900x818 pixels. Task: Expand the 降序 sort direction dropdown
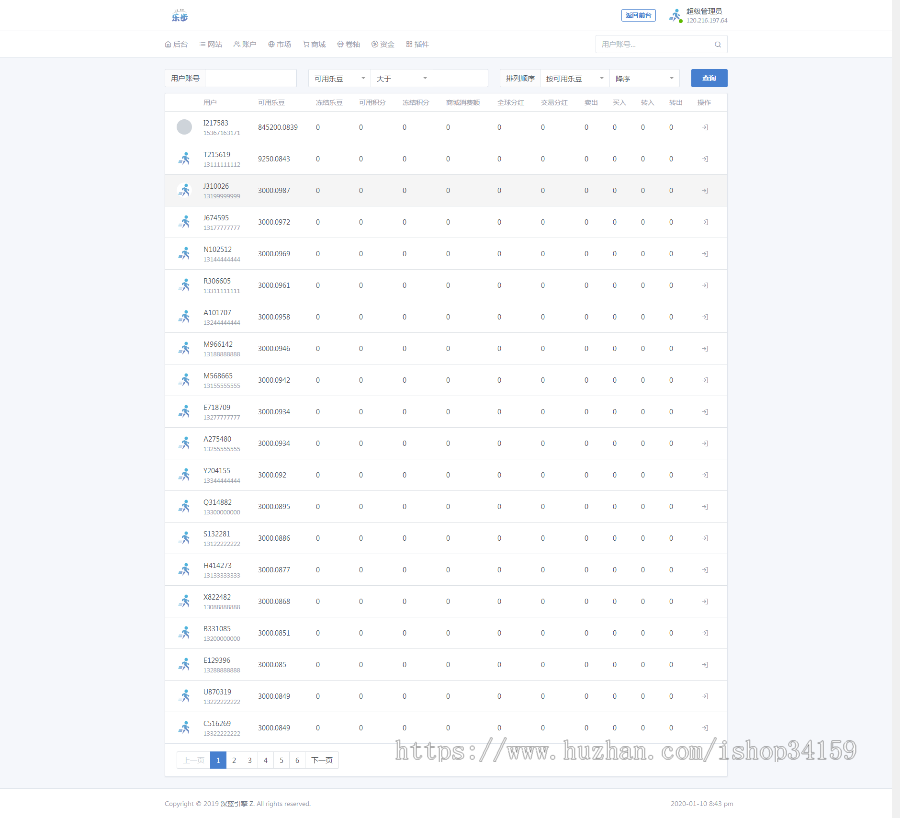click(x=644, y=78)
